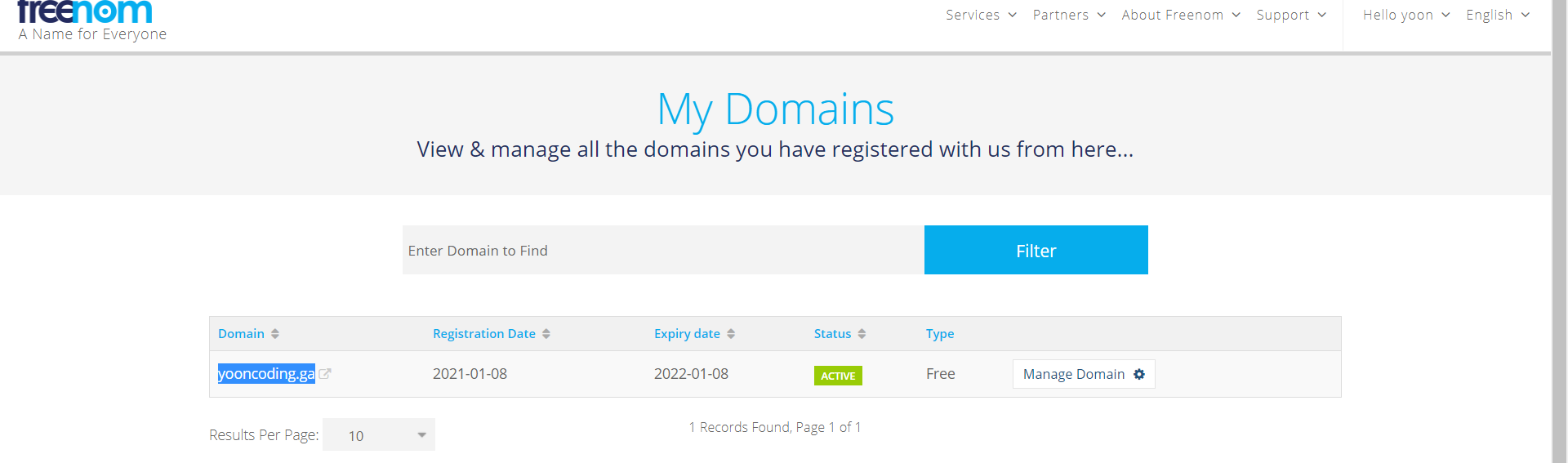Click registration date 2021-01-08

[470, 374]
